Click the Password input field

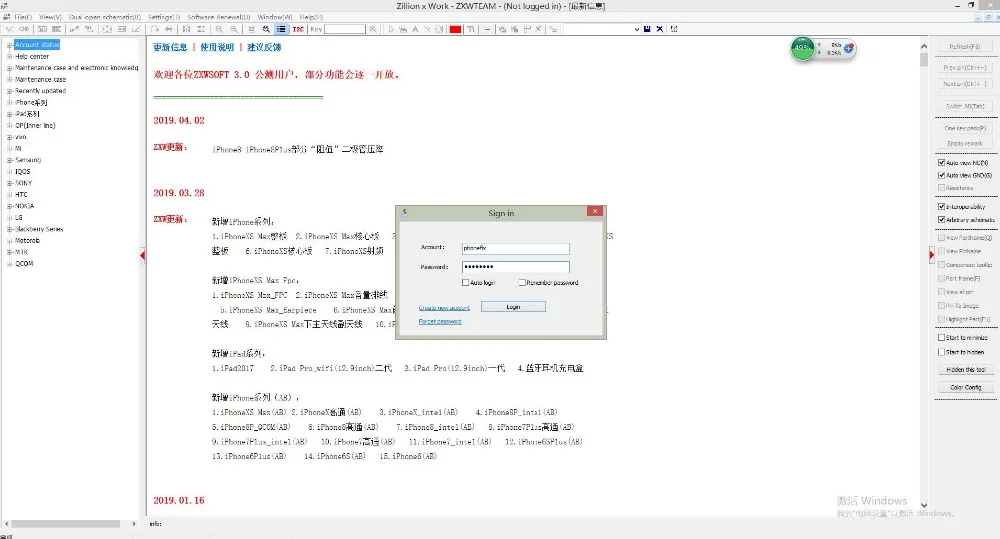[x=515, y=267]
